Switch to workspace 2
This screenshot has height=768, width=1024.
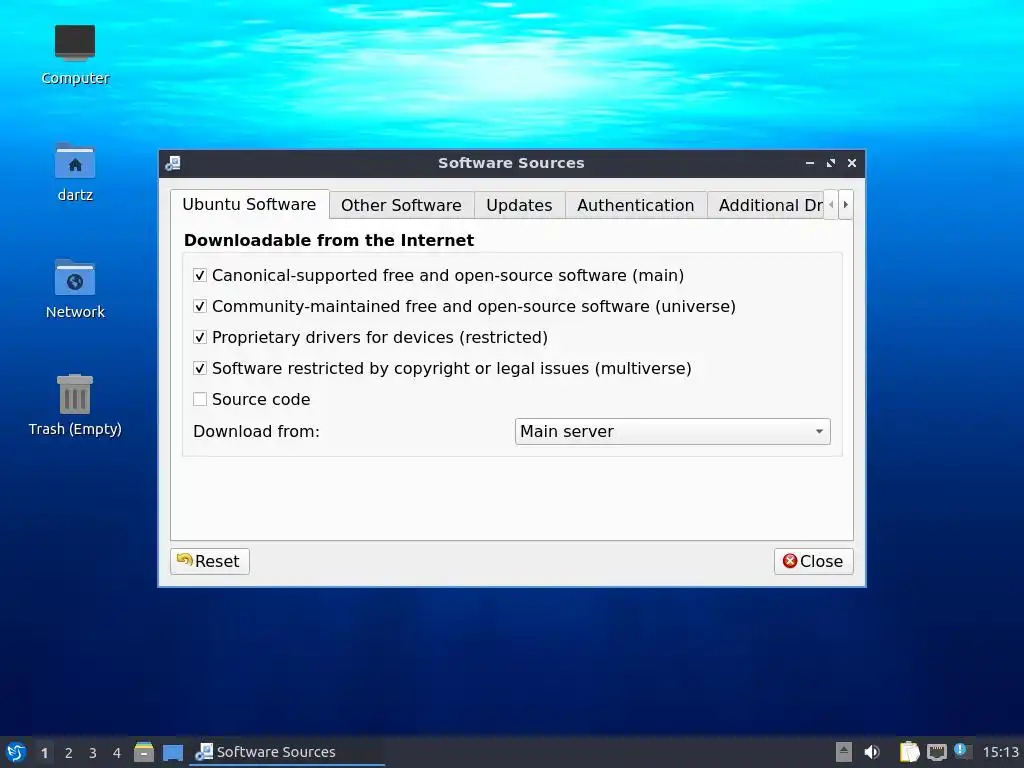coord(69,753)
